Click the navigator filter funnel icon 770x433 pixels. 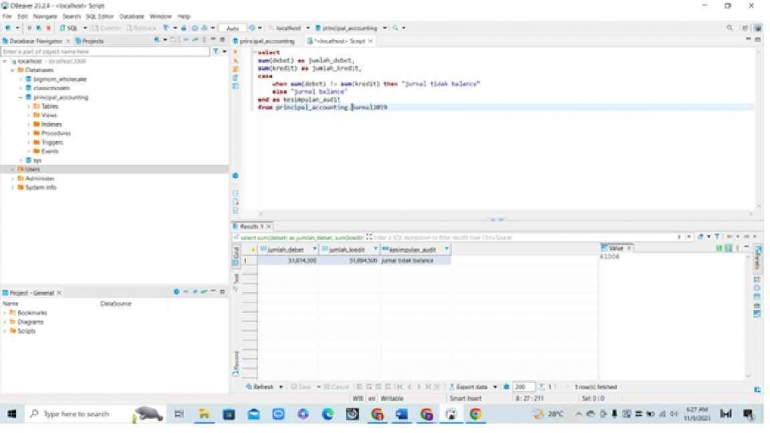(216, 51)
